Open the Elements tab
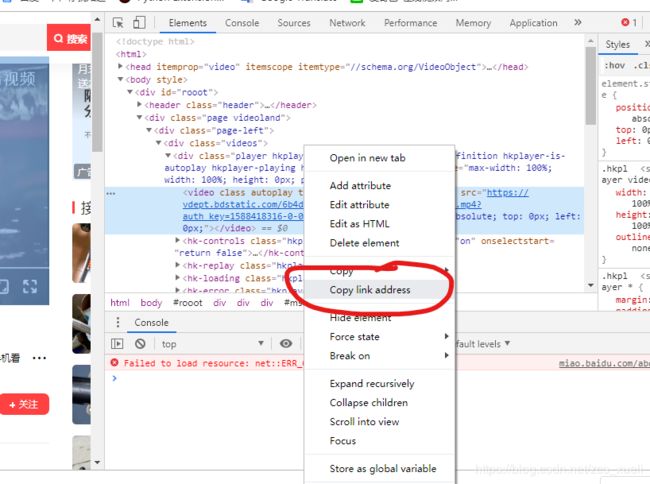Image resolution: width=650 pixels, height=484 pixels. click(187, 23)
